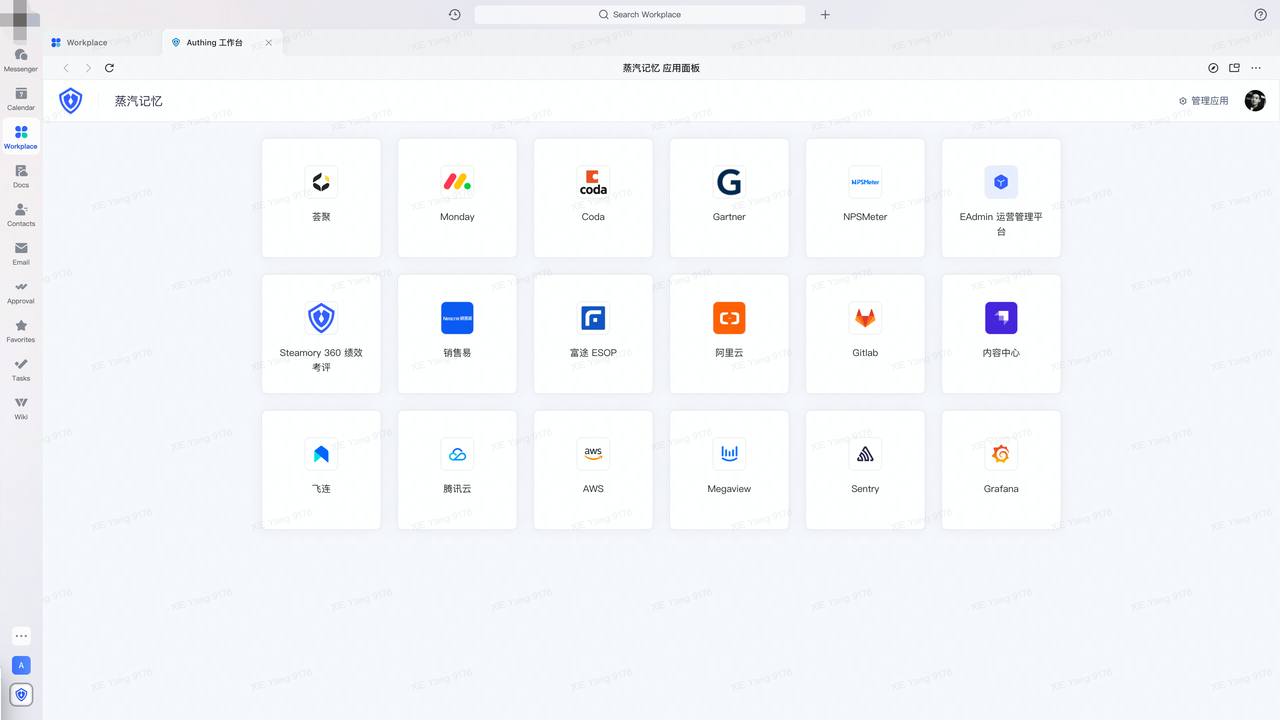Launch the 阿里云 app
Image resolution: width=1280 pixels, height=720 pixels.
click(x=729, y=334)
